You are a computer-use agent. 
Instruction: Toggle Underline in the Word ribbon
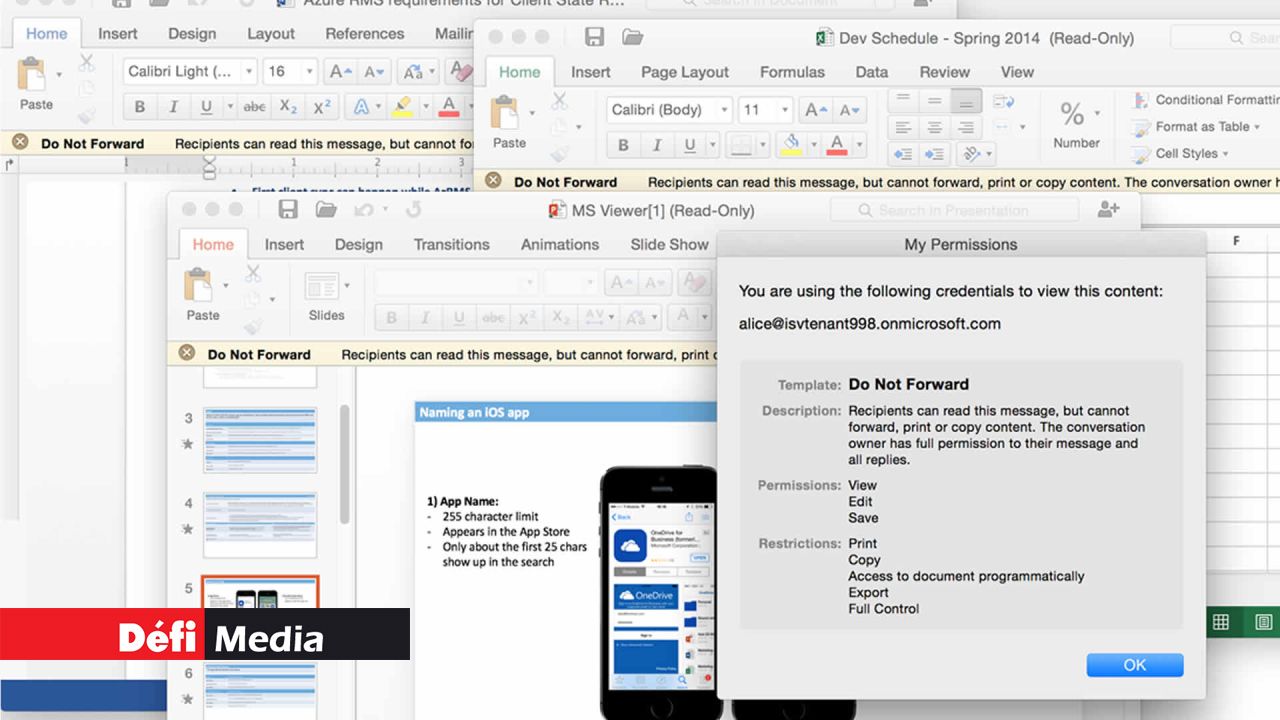206,107
